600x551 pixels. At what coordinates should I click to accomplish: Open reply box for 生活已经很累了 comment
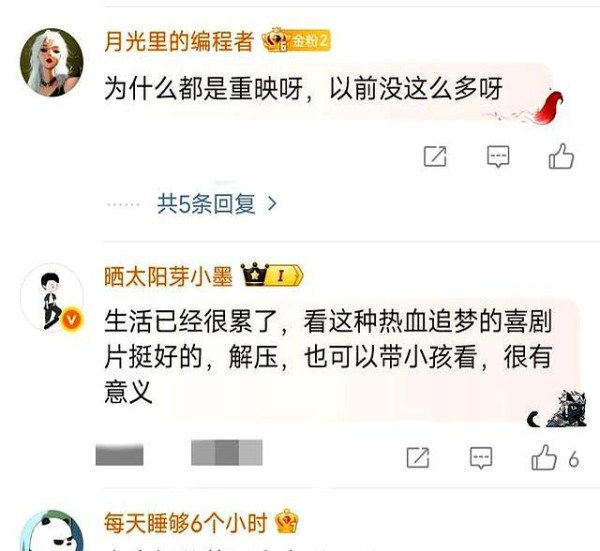click(x=481, y=458)
